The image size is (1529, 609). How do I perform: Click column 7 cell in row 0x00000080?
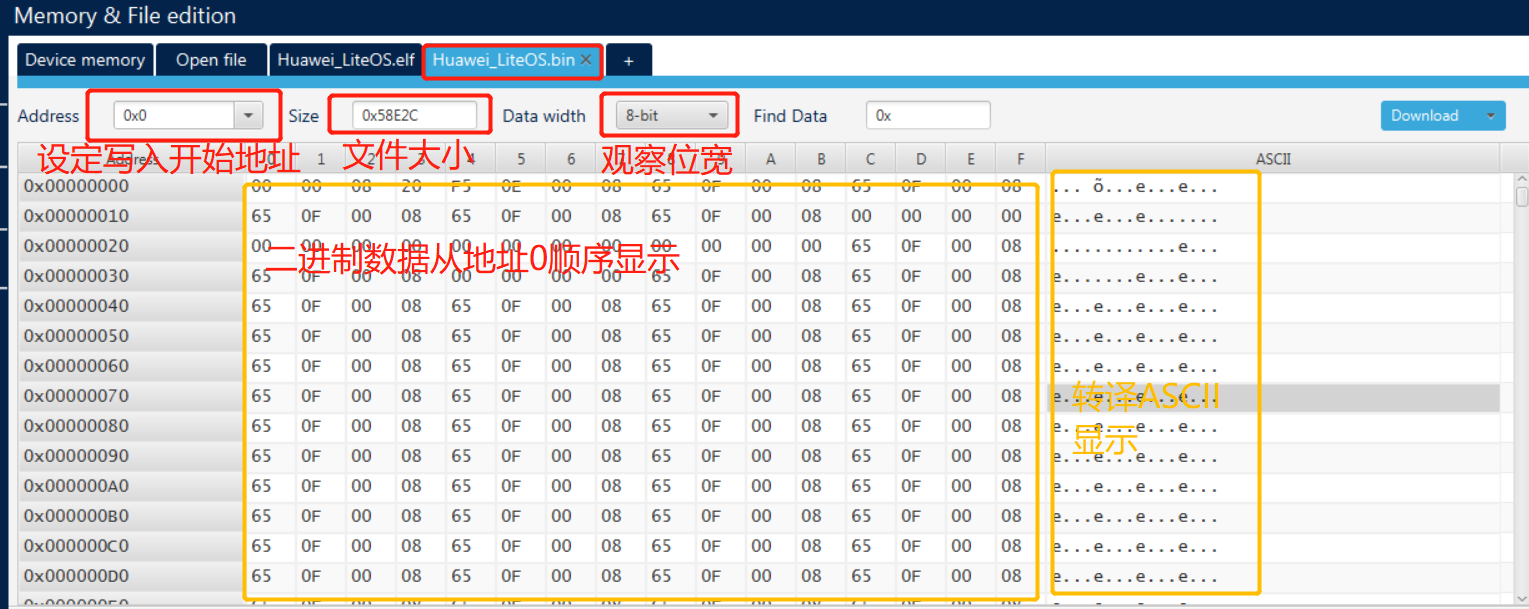(621, 426)
